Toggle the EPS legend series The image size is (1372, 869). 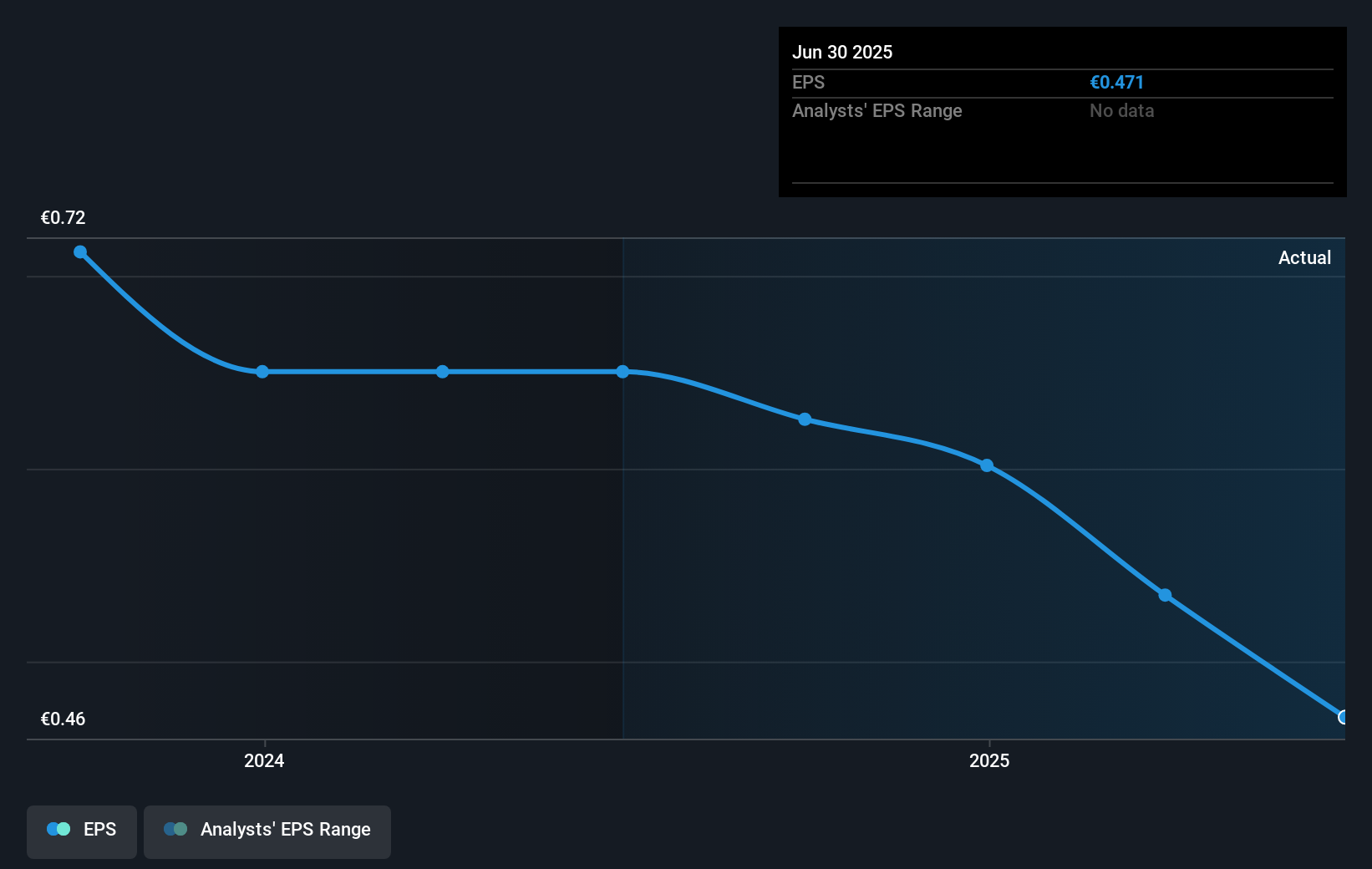82,831
